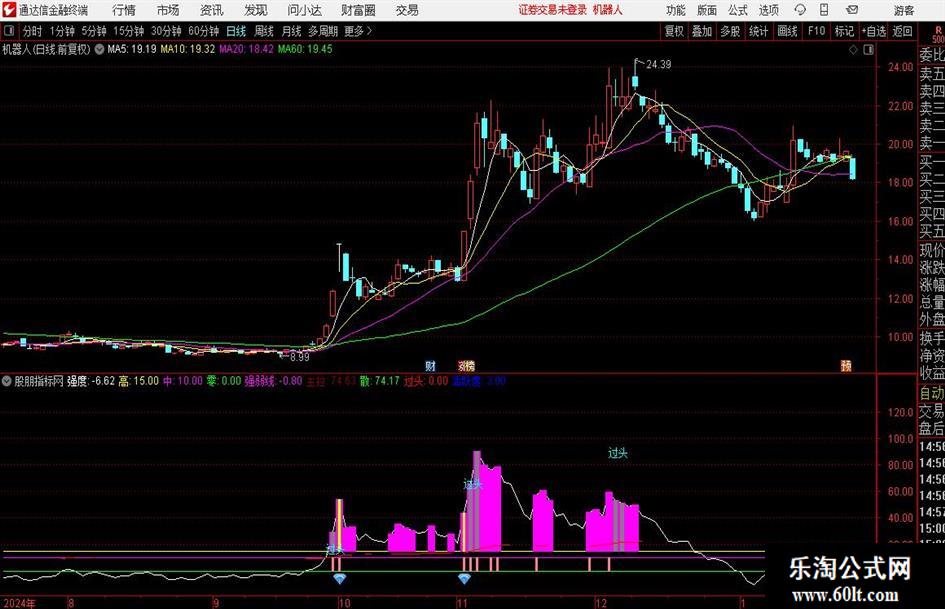Image resolution: width=945 pixels, height=609 pixels.
Task: Click the 2024年 date axis label
Action: pyautogui.click(x=19, y=603)
